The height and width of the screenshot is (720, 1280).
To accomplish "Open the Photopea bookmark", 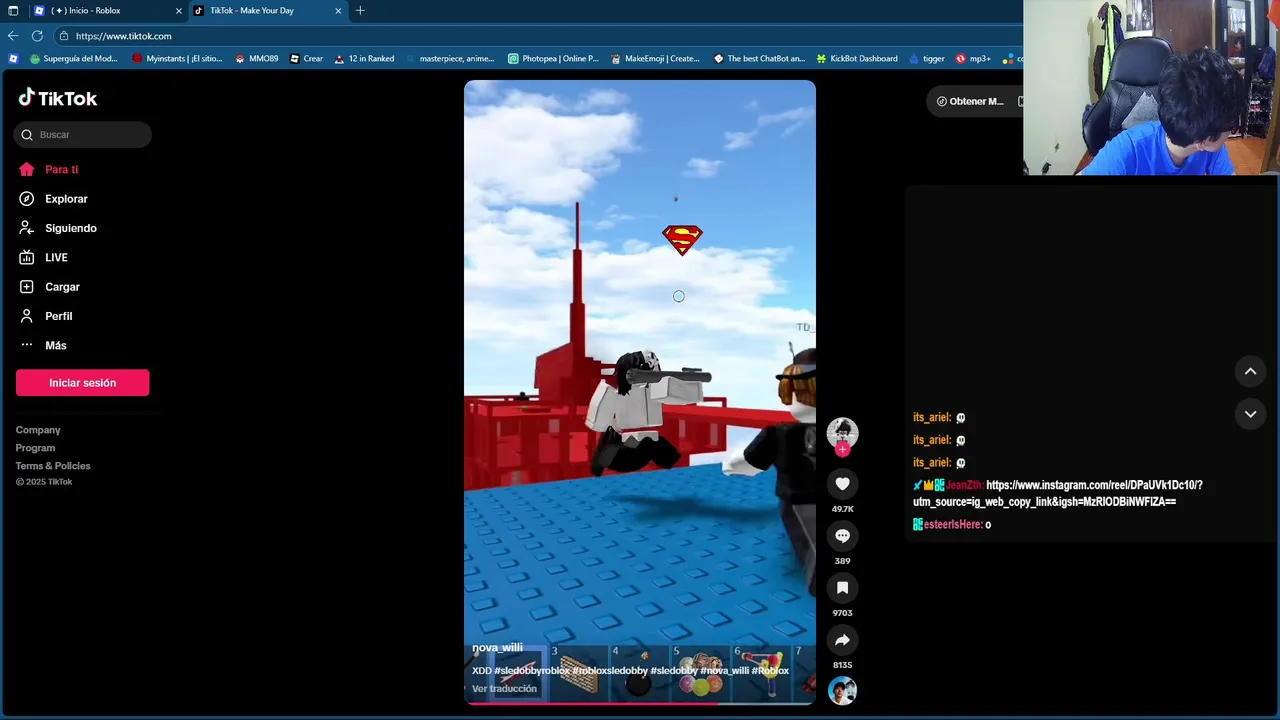I will coord(553,59).
